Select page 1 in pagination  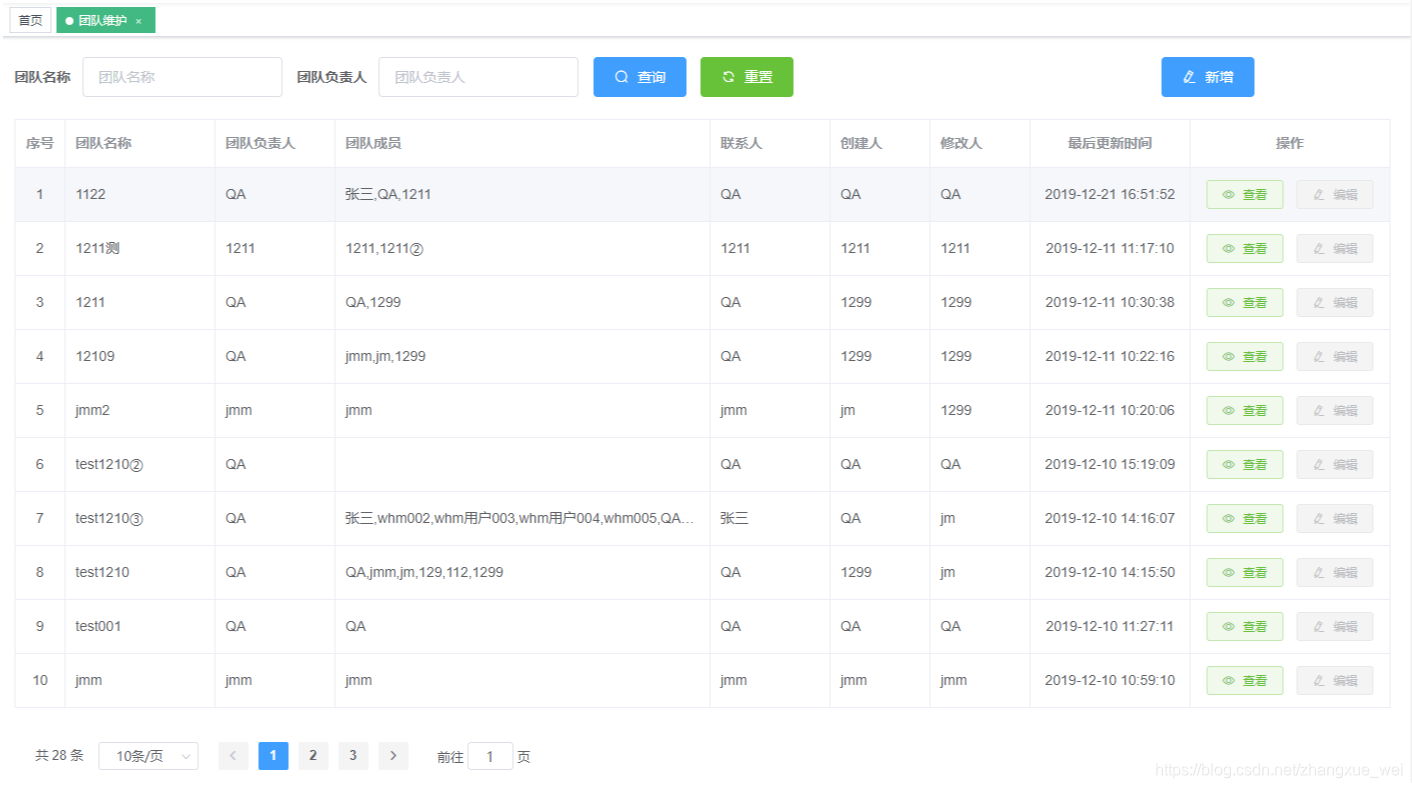tap(273, 756)
